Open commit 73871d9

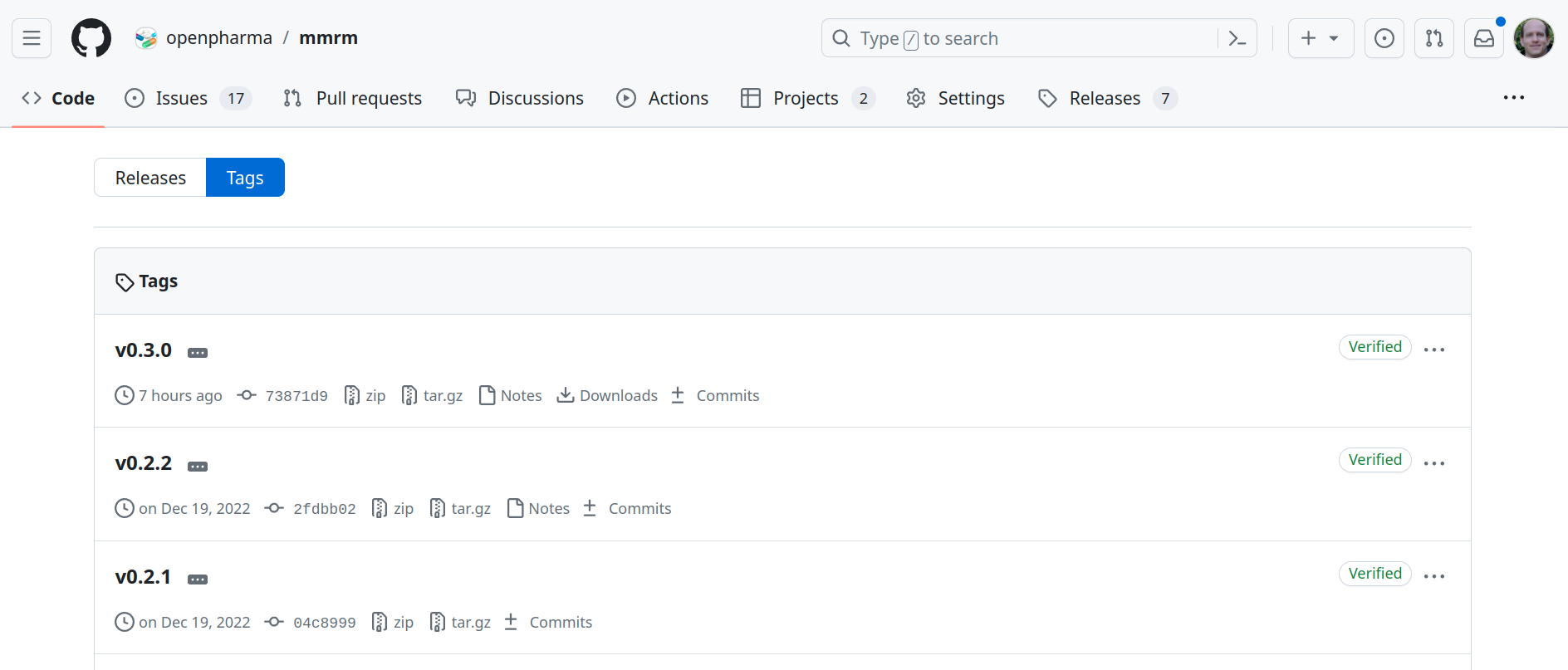coord(296,396)
